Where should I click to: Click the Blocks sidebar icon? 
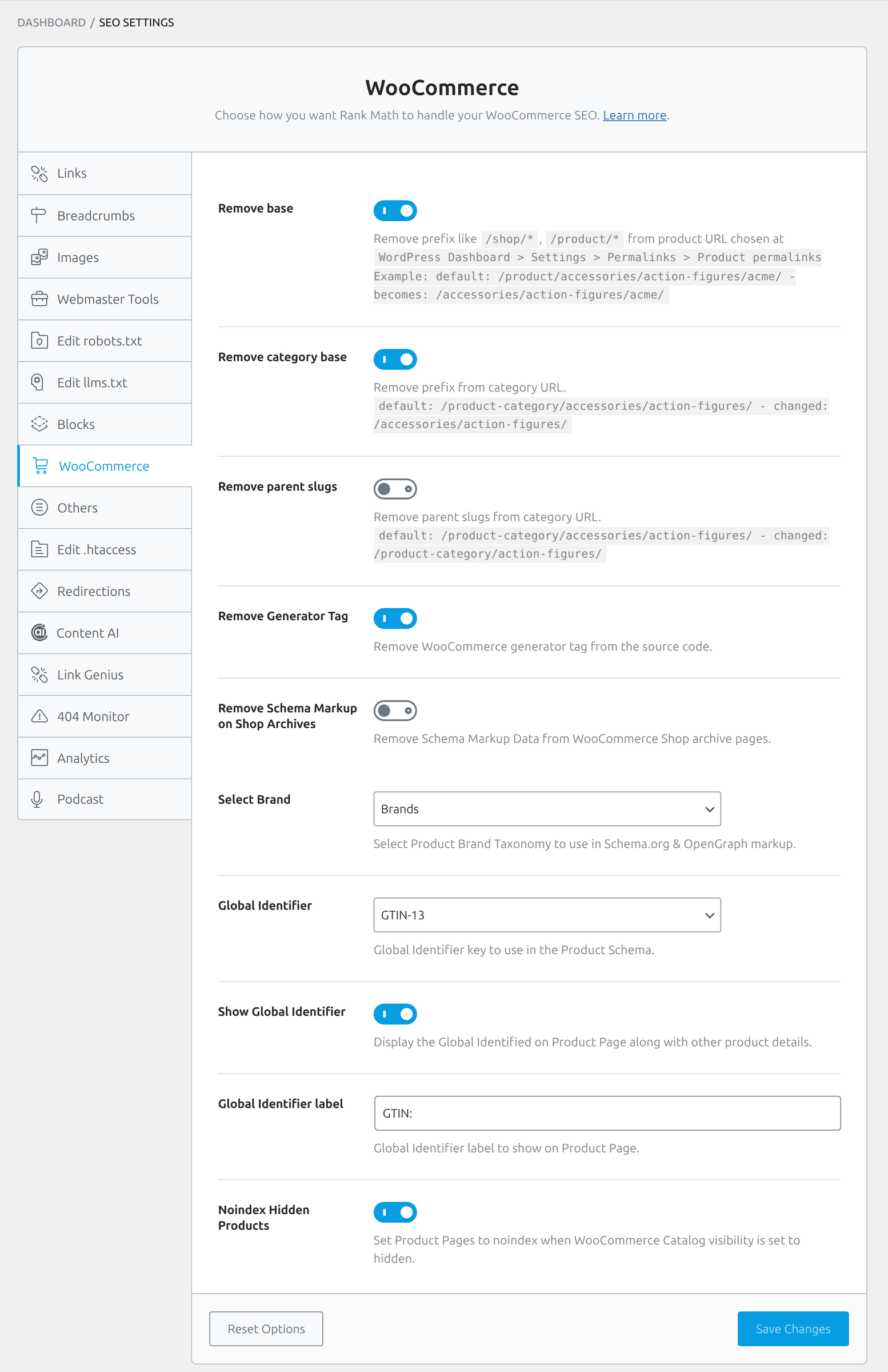39,424
